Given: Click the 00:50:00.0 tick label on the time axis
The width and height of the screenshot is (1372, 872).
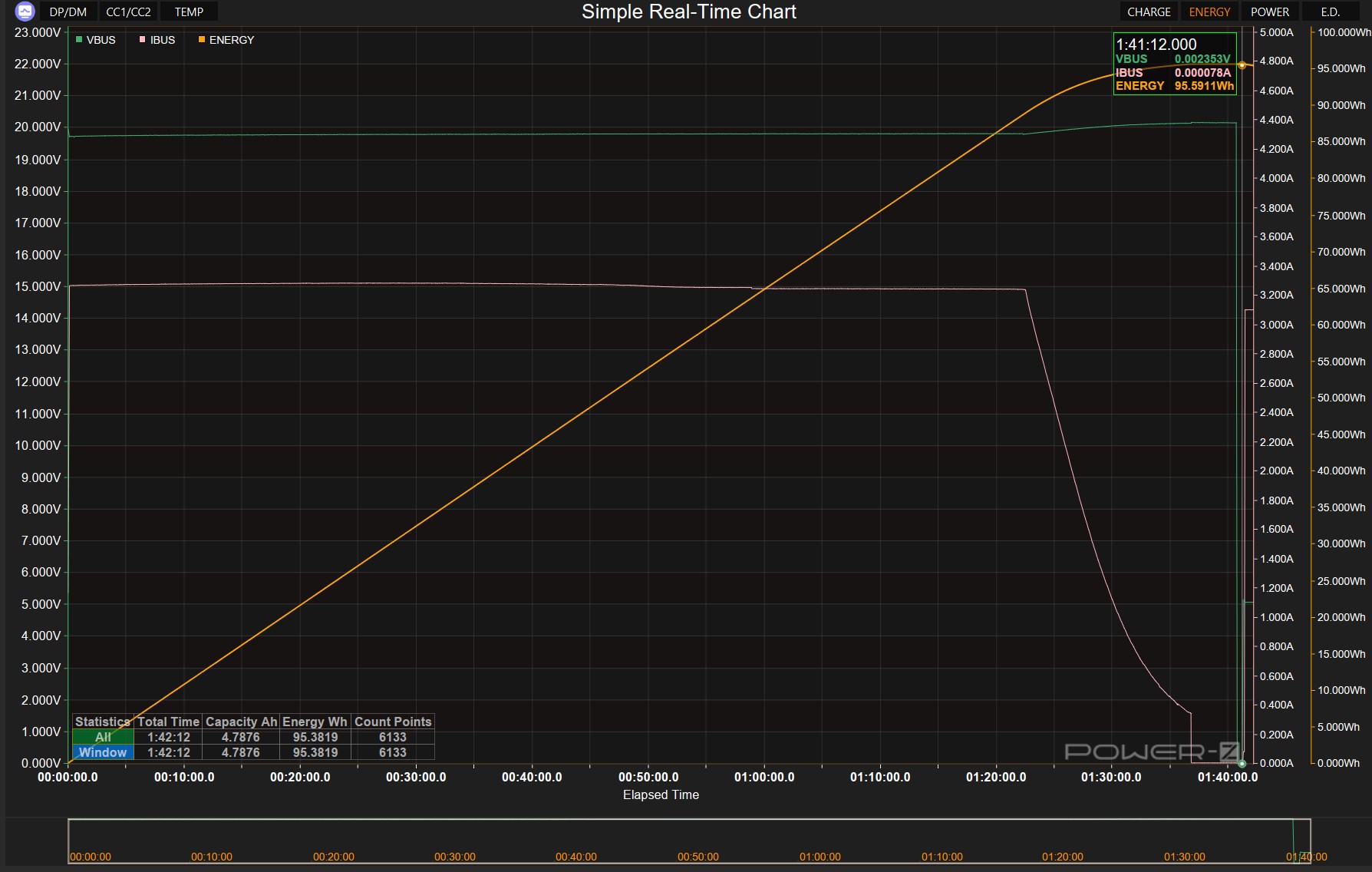Looking at the screenshot, I should click(x=648, y=777).
